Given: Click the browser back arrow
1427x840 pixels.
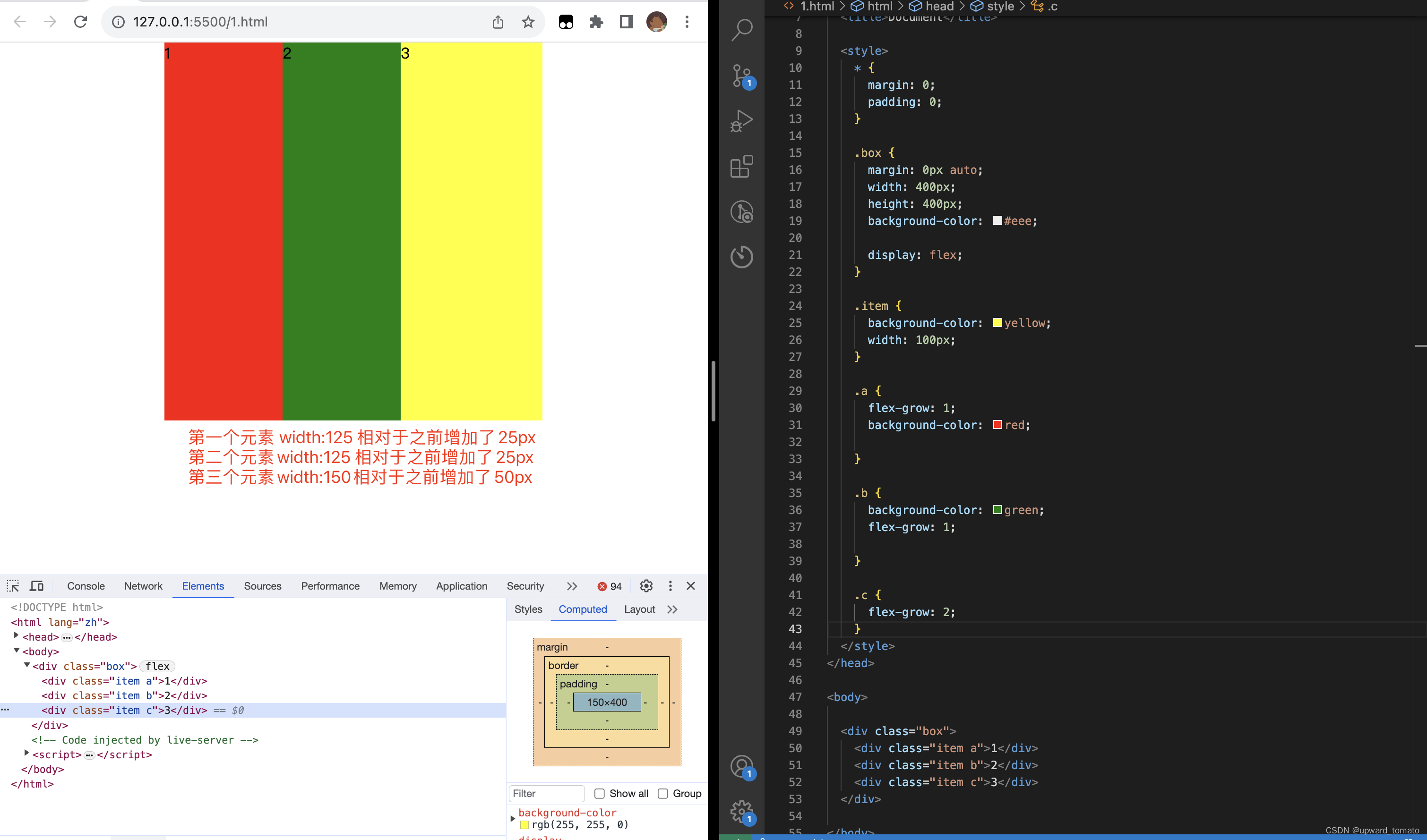Looking at the screenshot, I should point(20,22).
